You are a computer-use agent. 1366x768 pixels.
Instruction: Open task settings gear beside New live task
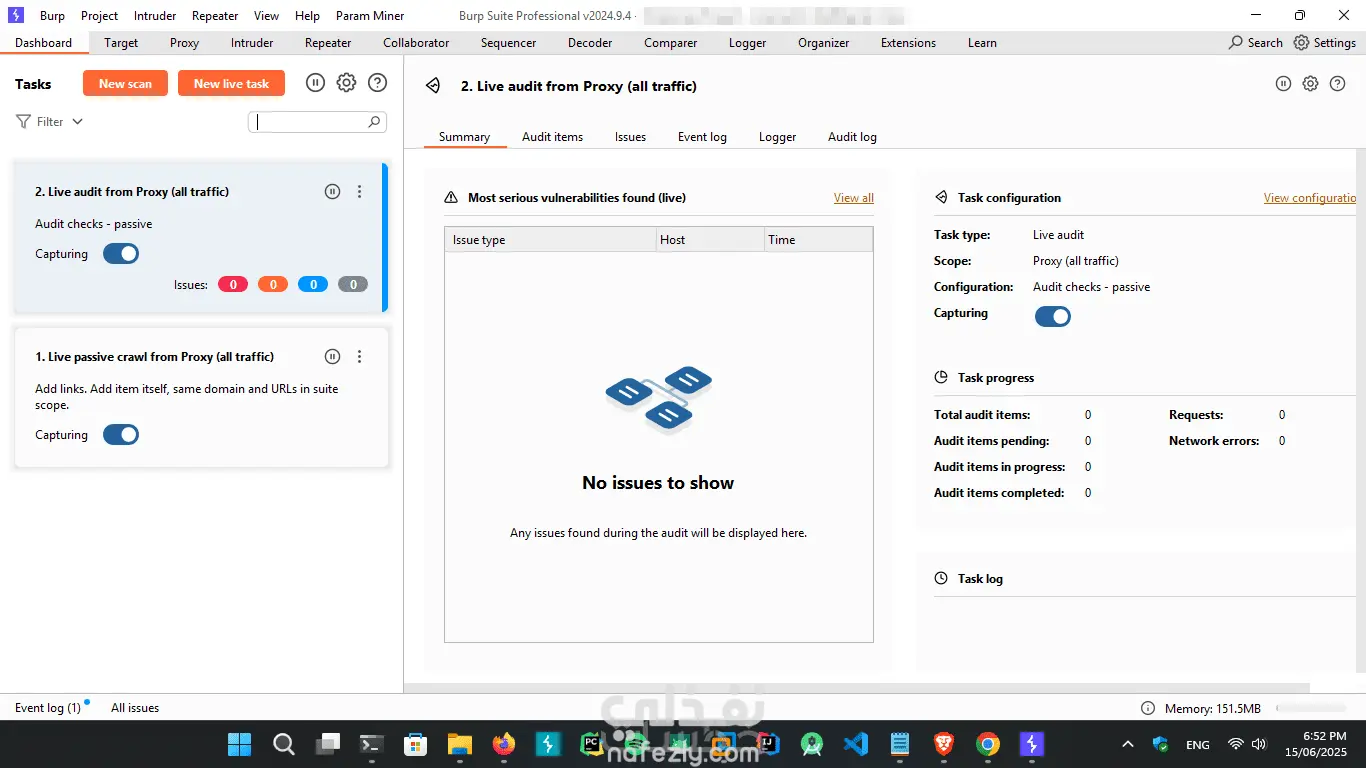coord(346,83)
